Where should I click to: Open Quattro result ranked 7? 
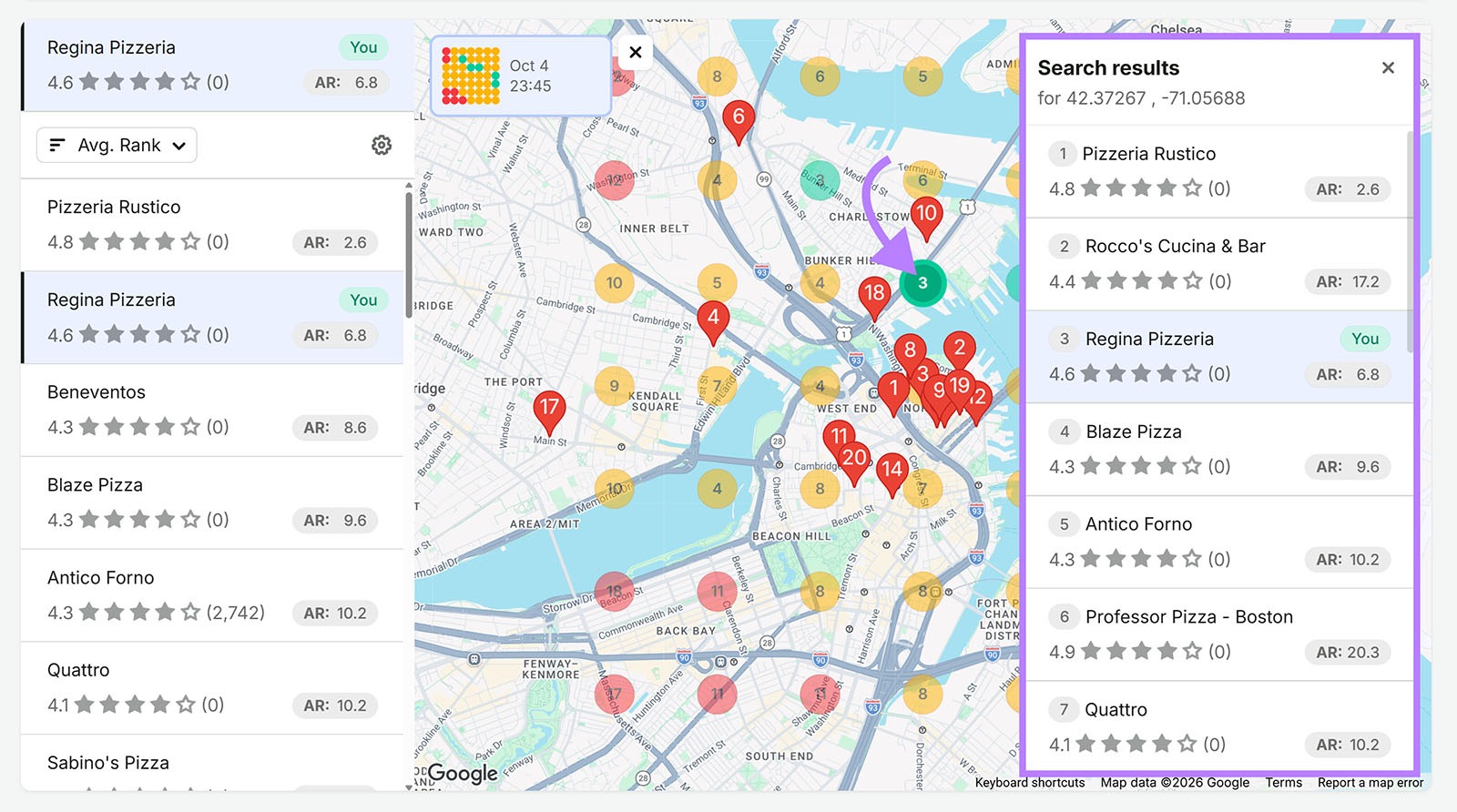coord(1218,726)
